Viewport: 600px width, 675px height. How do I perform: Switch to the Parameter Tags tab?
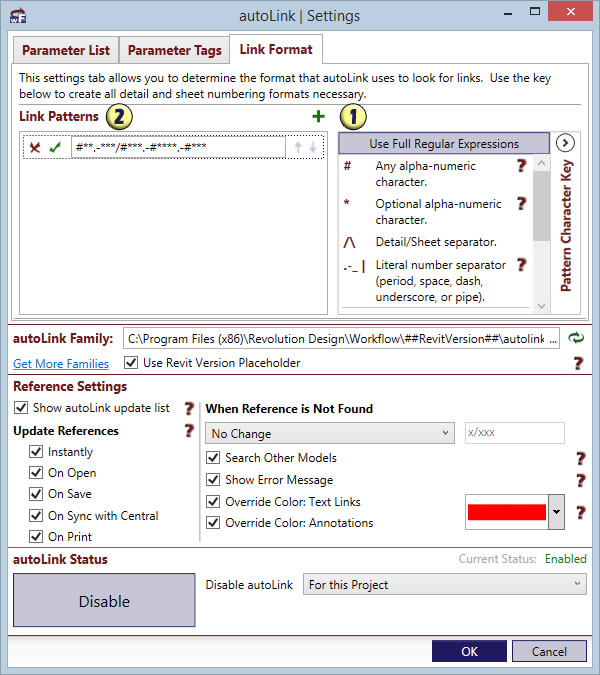tap(174, 50)
